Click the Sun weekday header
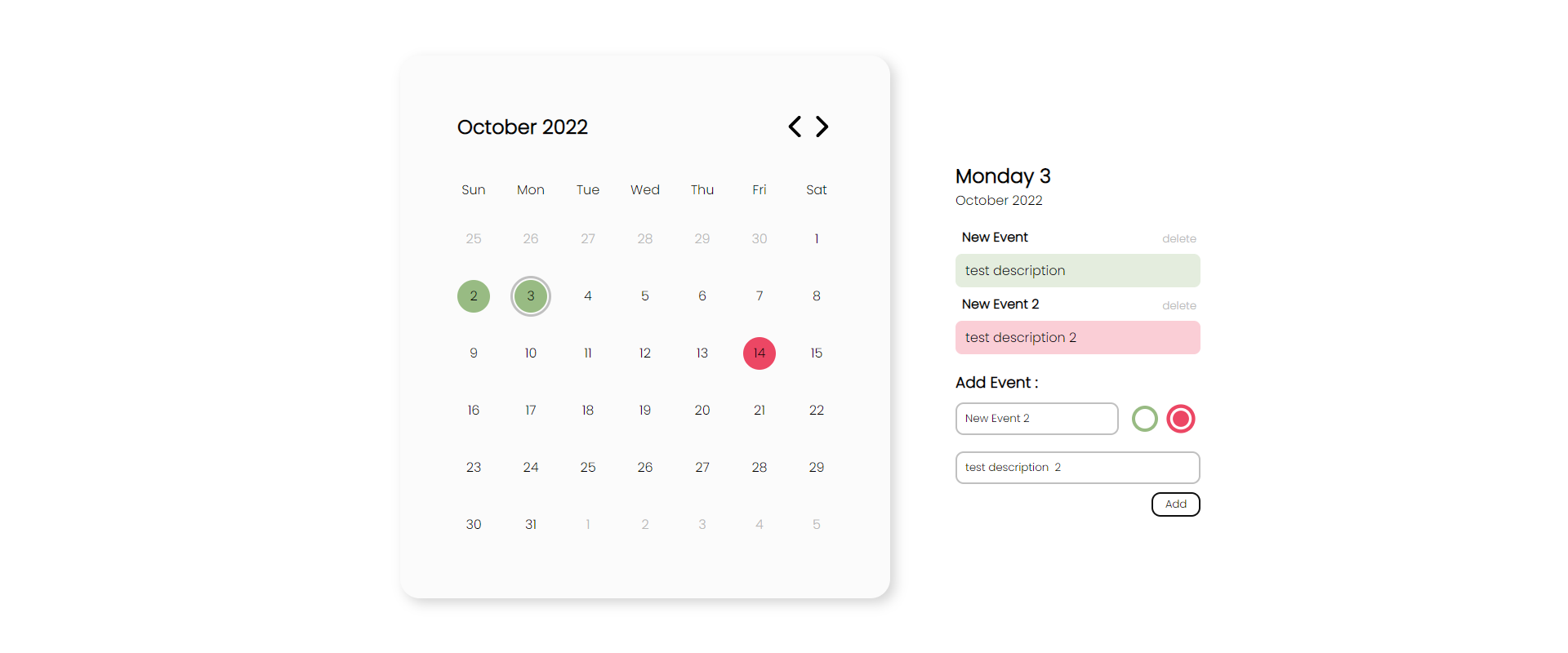This screenshot has height=653, width=1568. pos(474,189)
